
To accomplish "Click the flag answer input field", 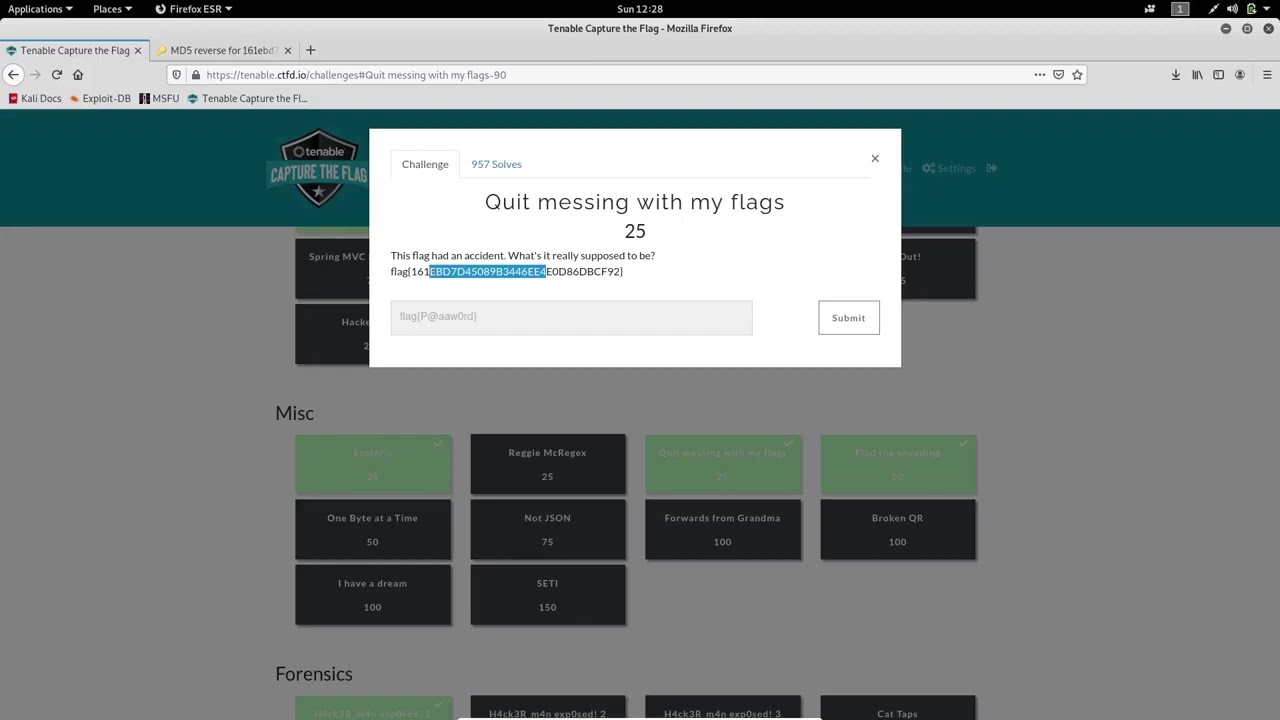I will [x=571, y=317].
